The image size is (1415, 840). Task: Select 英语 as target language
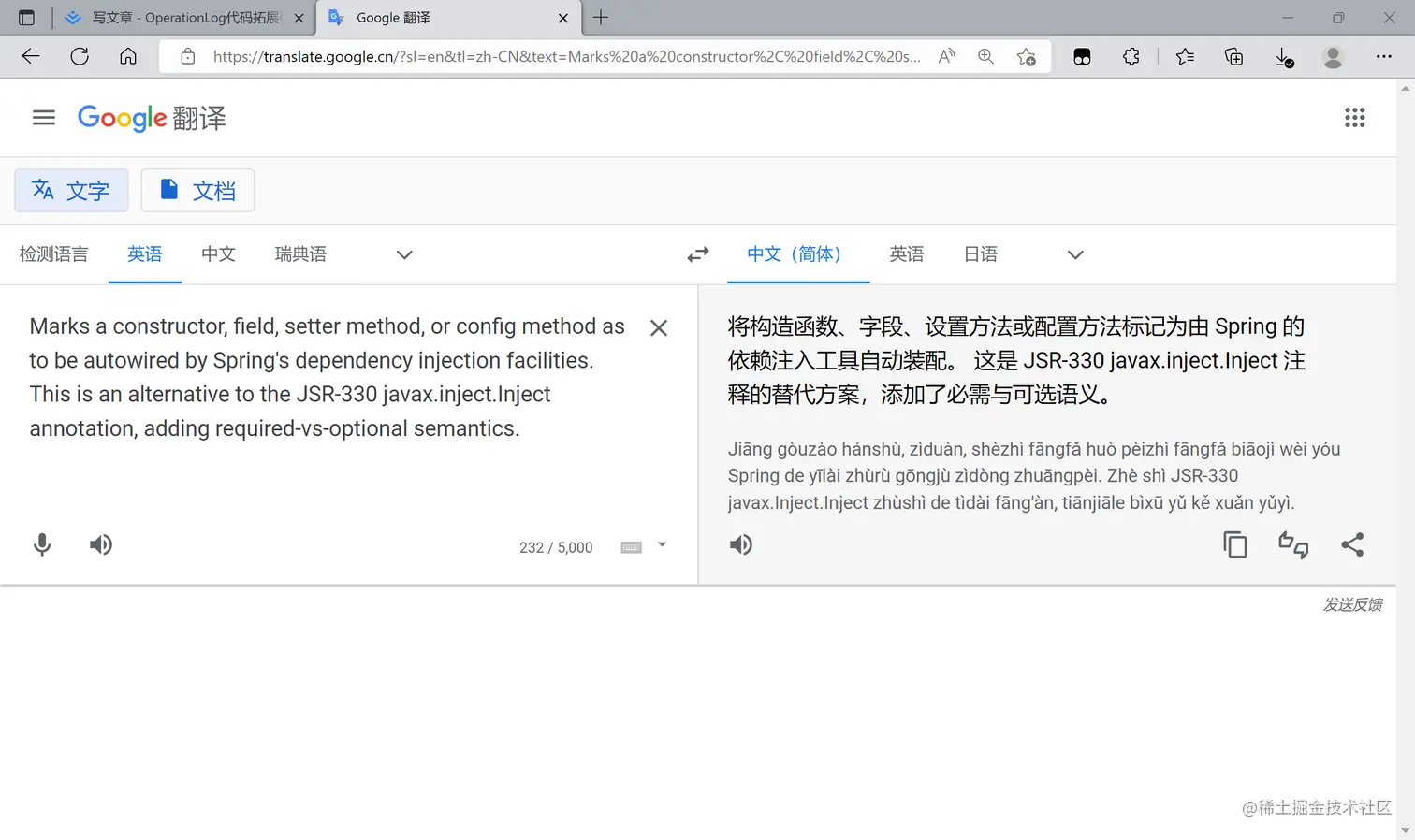907,254
